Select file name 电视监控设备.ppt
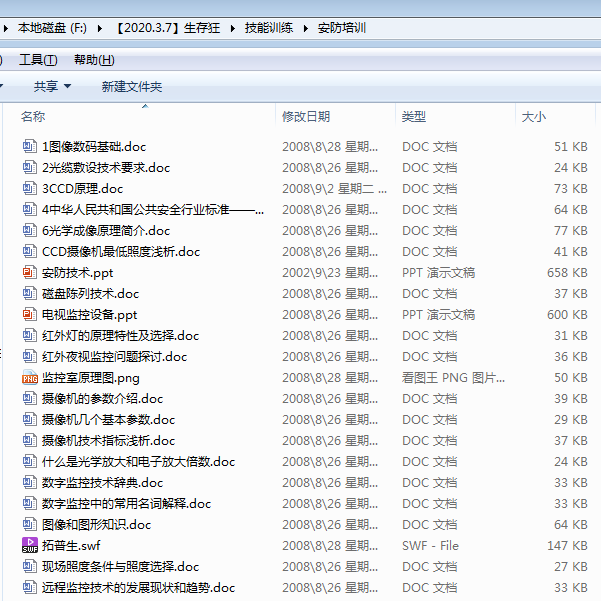The width and height of the screenshot is (601, 601). tap(89, 315)
